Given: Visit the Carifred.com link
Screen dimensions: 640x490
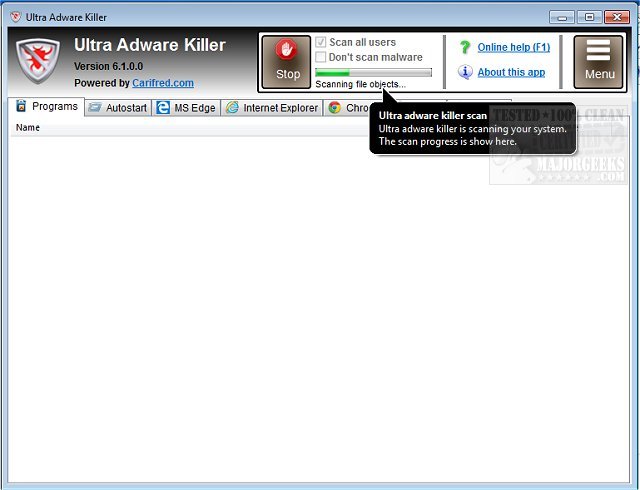Looking at the screenshot, I should pyautogui.click(x=163, y=83).
